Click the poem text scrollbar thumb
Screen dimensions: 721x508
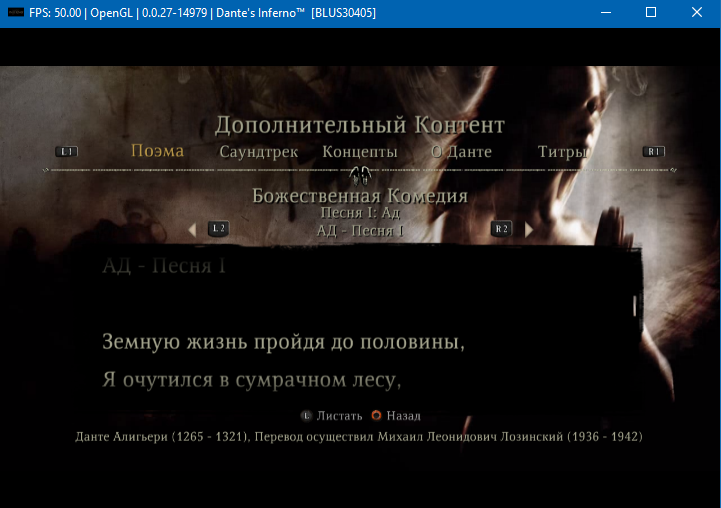(x=635, y=306)
